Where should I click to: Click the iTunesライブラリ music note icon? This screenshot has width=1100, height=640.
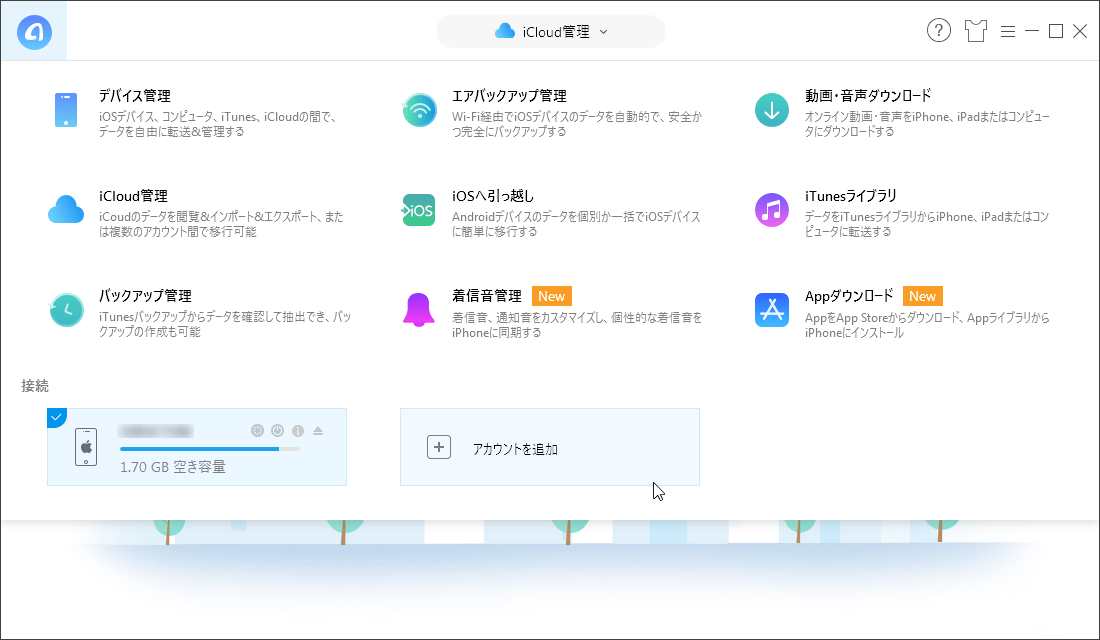coord(772,211)
